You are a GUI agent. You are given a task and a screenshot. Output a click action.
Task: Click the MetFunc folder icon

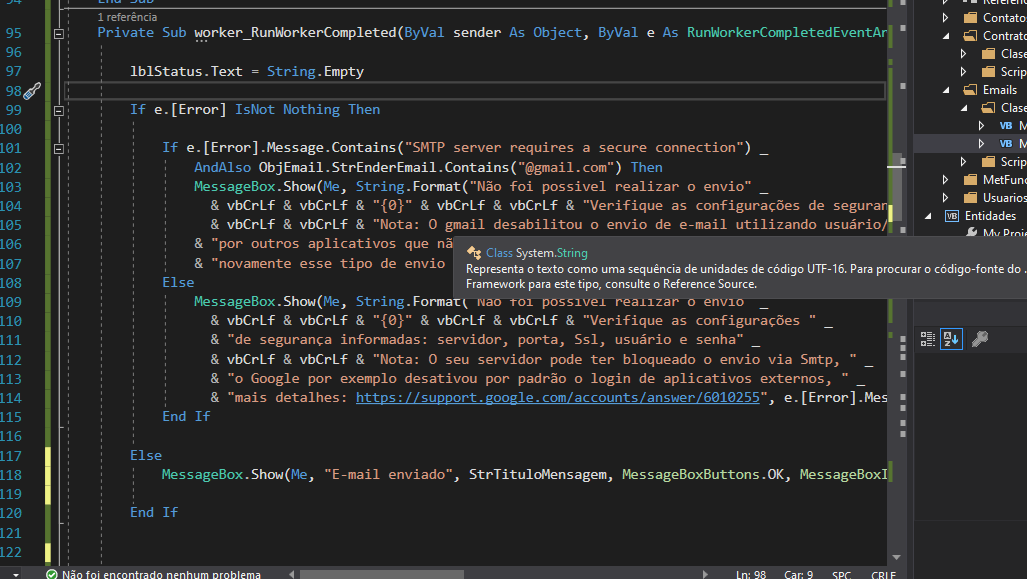coord(971,179)
